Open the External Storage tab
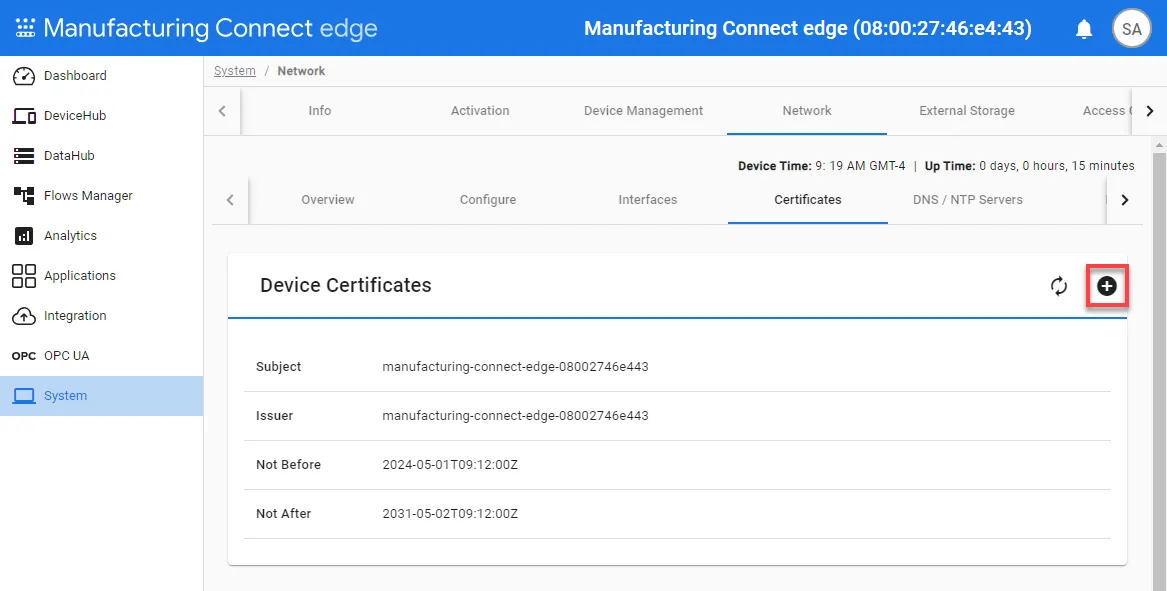Viewport: 1167px width, 591px height. point(967,111)
